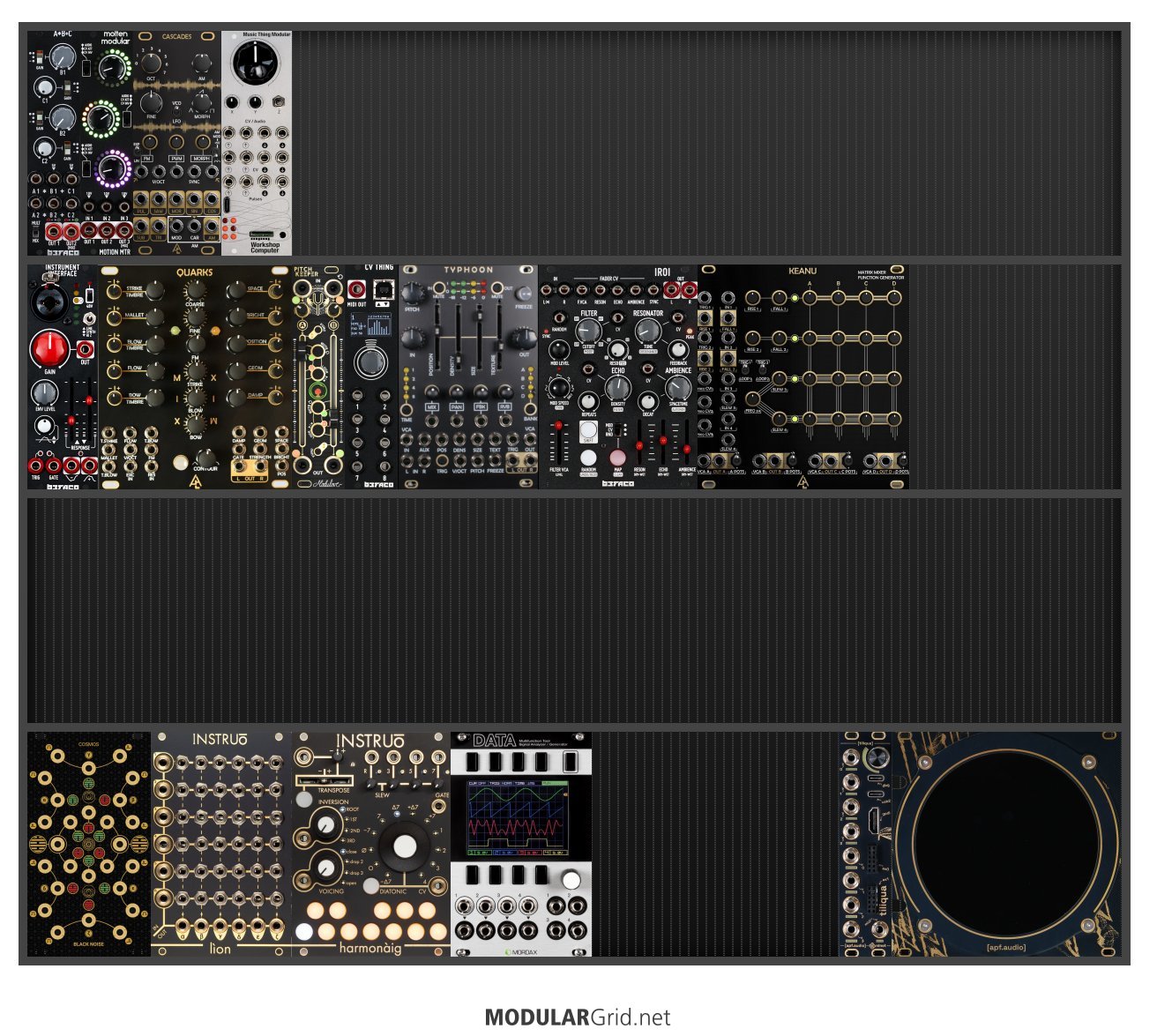
Task: Click the white encoder knob on Mordax DATA
Action: pyautogui.click(x=571, y=879)
